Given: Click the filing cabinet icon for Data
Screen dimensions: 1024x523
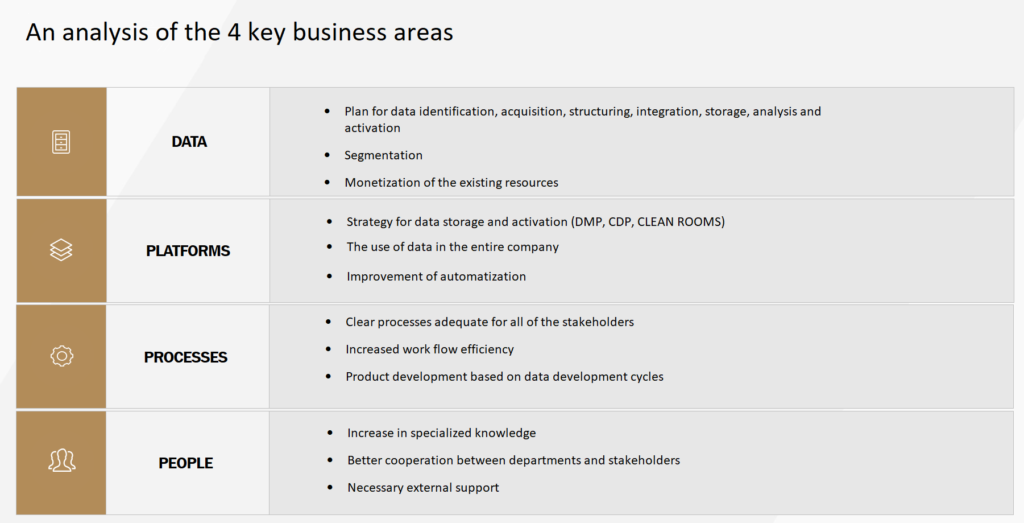Looking at the screenshot, I should 61,142.
